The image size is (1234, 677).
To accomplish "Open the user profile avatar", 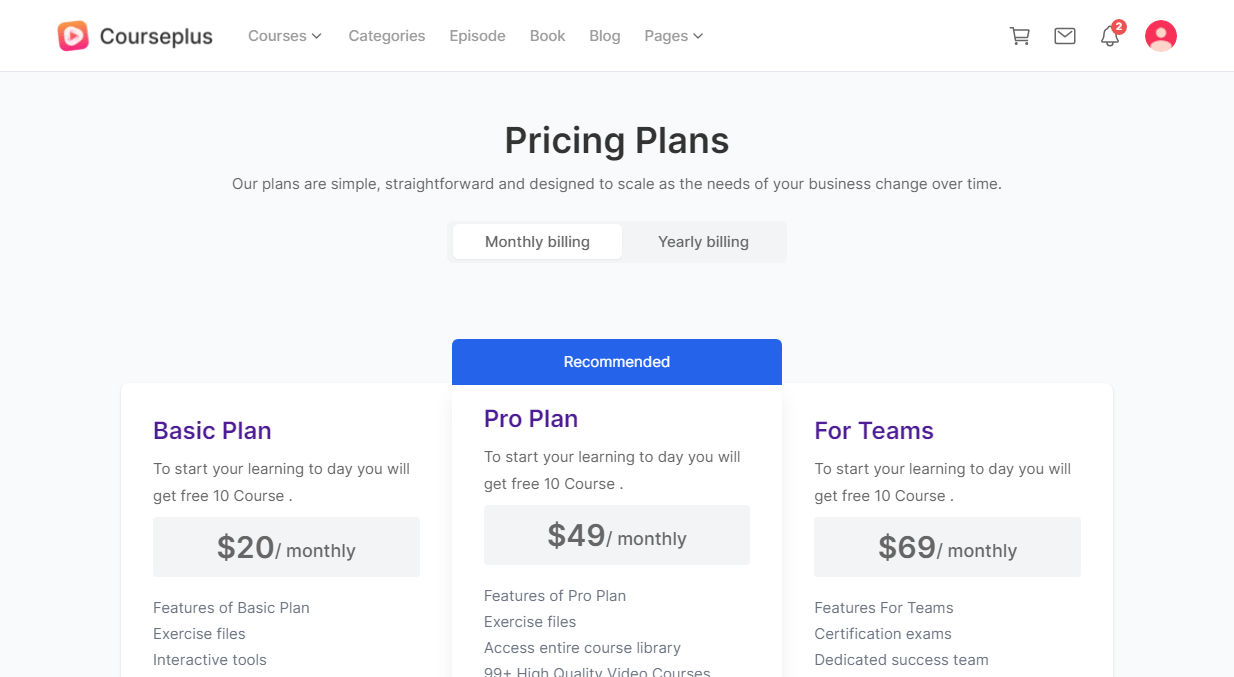I will pyautogui.click(x=1160, y=36).
